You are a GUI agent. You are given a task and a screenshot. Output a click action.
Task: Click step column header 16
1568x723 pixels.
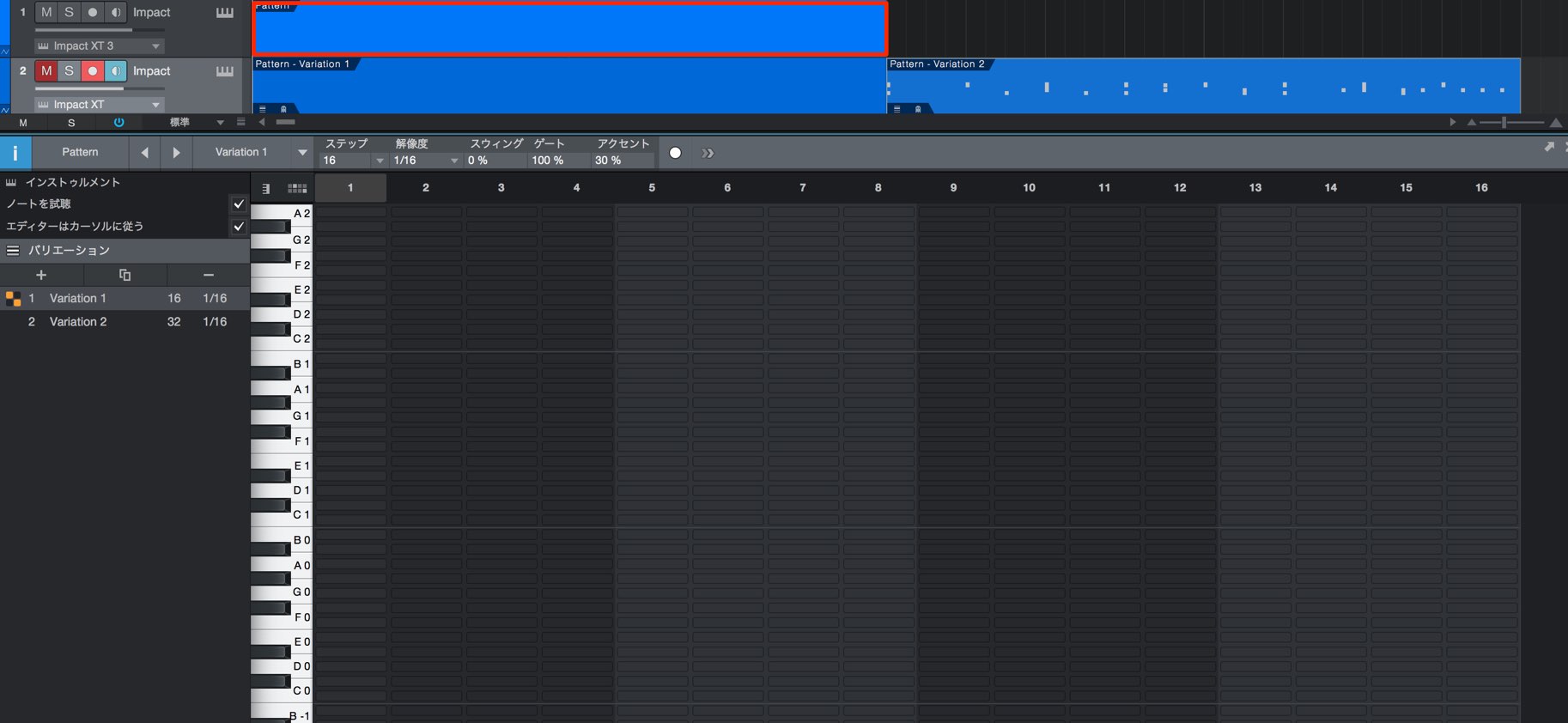[x=1481, y=187]
